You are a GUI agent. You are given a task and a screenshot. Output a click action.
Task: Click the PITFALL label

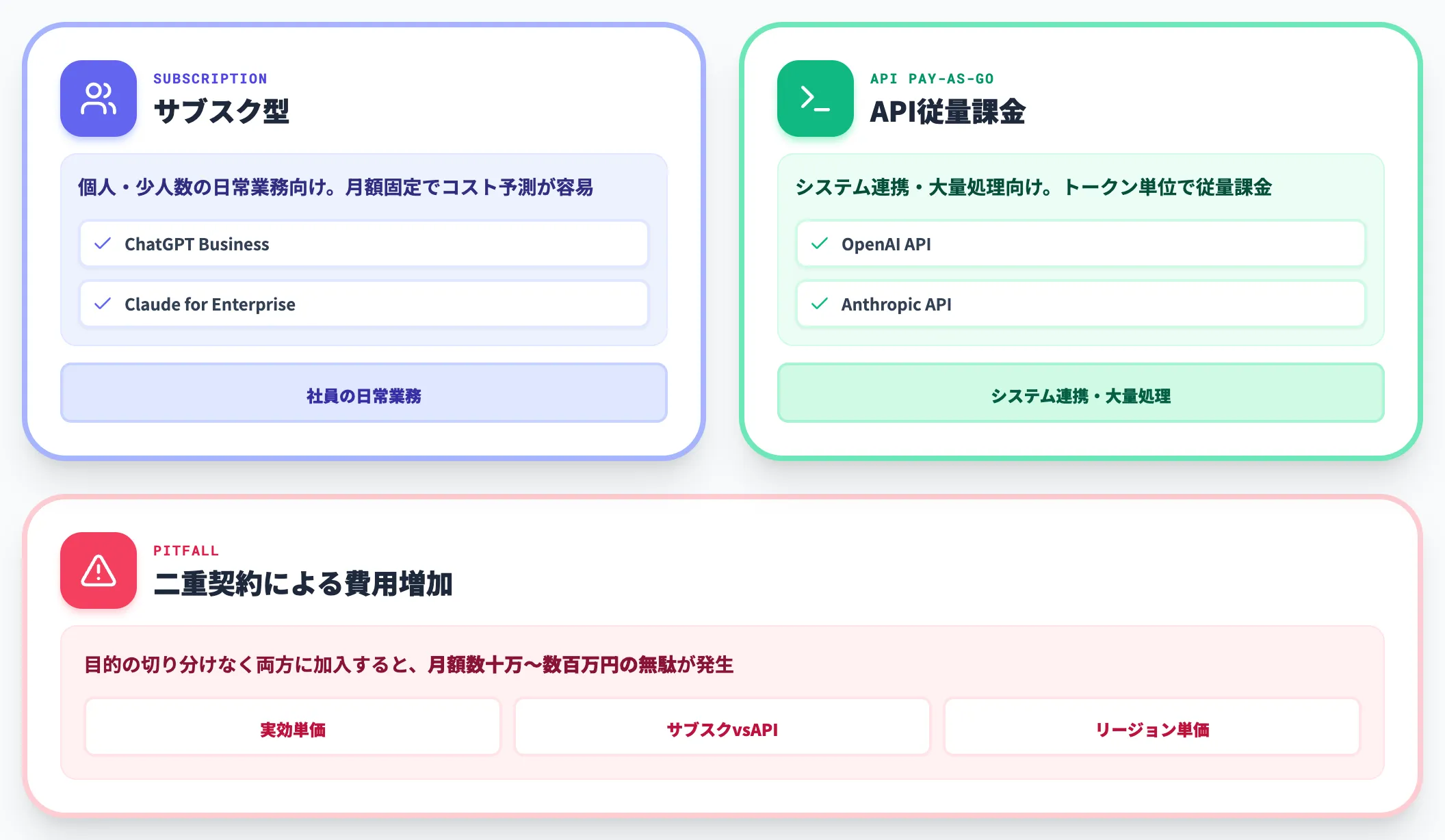point(186,551)
